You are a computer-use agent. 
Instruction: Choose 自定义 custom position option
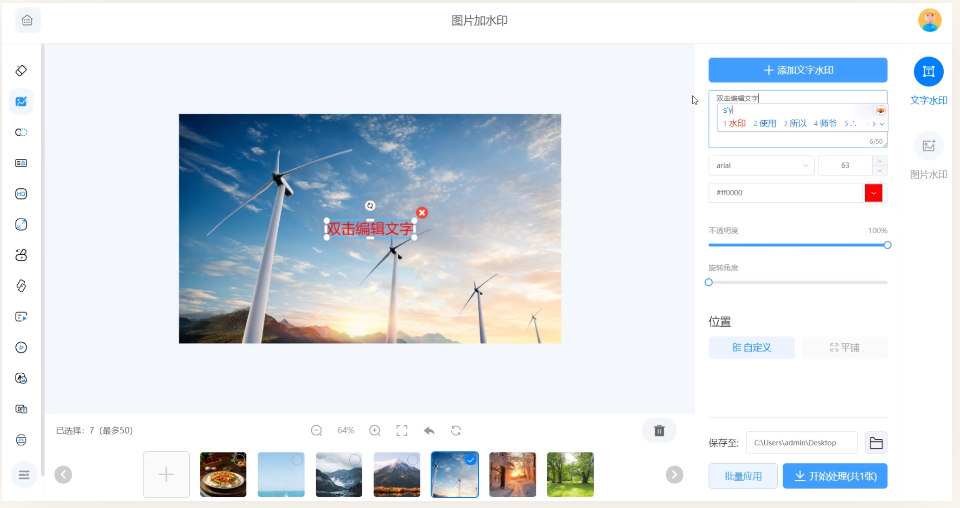click(752, 348)
